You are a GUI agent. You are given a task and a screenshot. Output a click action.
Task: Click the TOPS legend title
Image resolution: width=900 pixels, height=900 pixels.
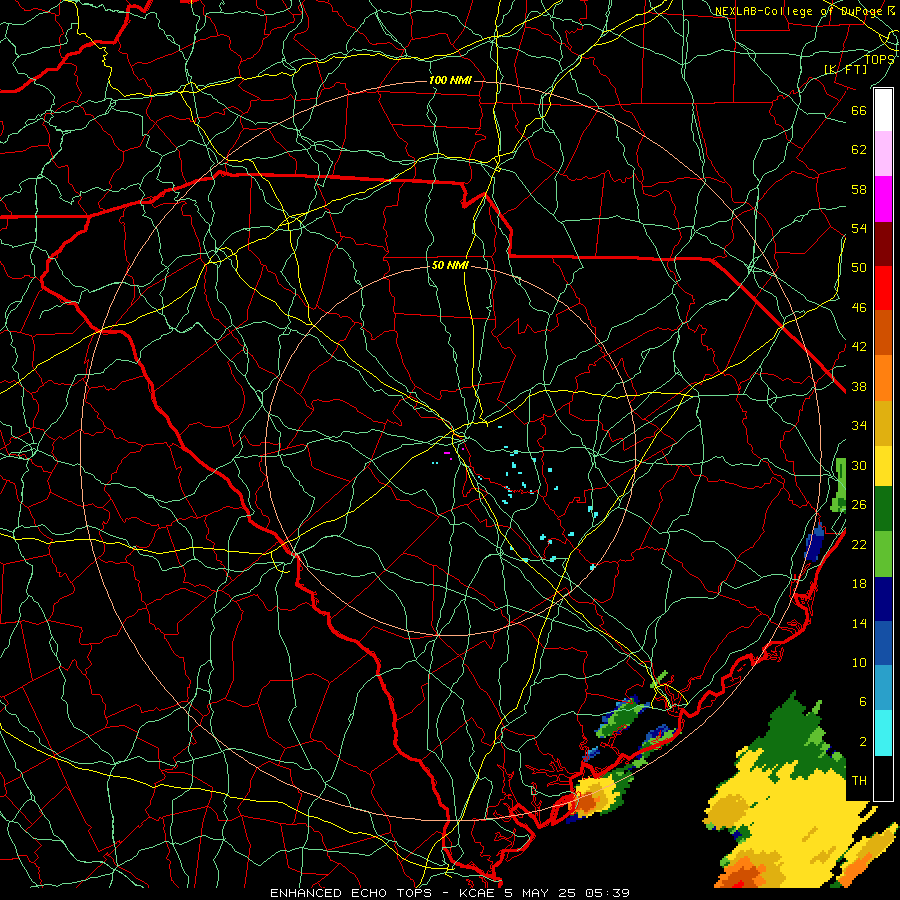click(x=880, y=59)
